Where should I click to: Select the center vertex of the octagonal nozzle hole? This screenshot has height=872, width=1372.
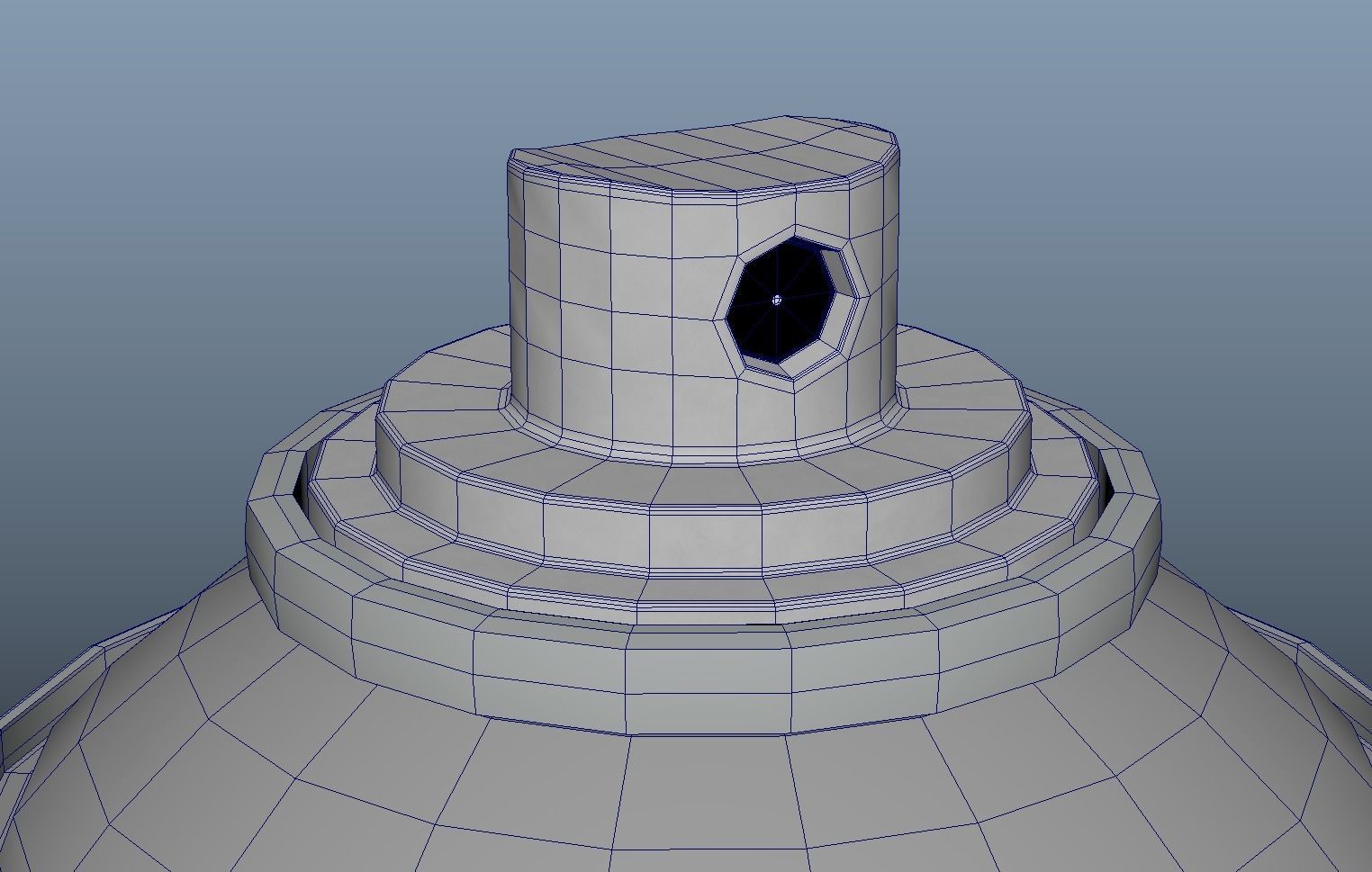coord(777,300)
